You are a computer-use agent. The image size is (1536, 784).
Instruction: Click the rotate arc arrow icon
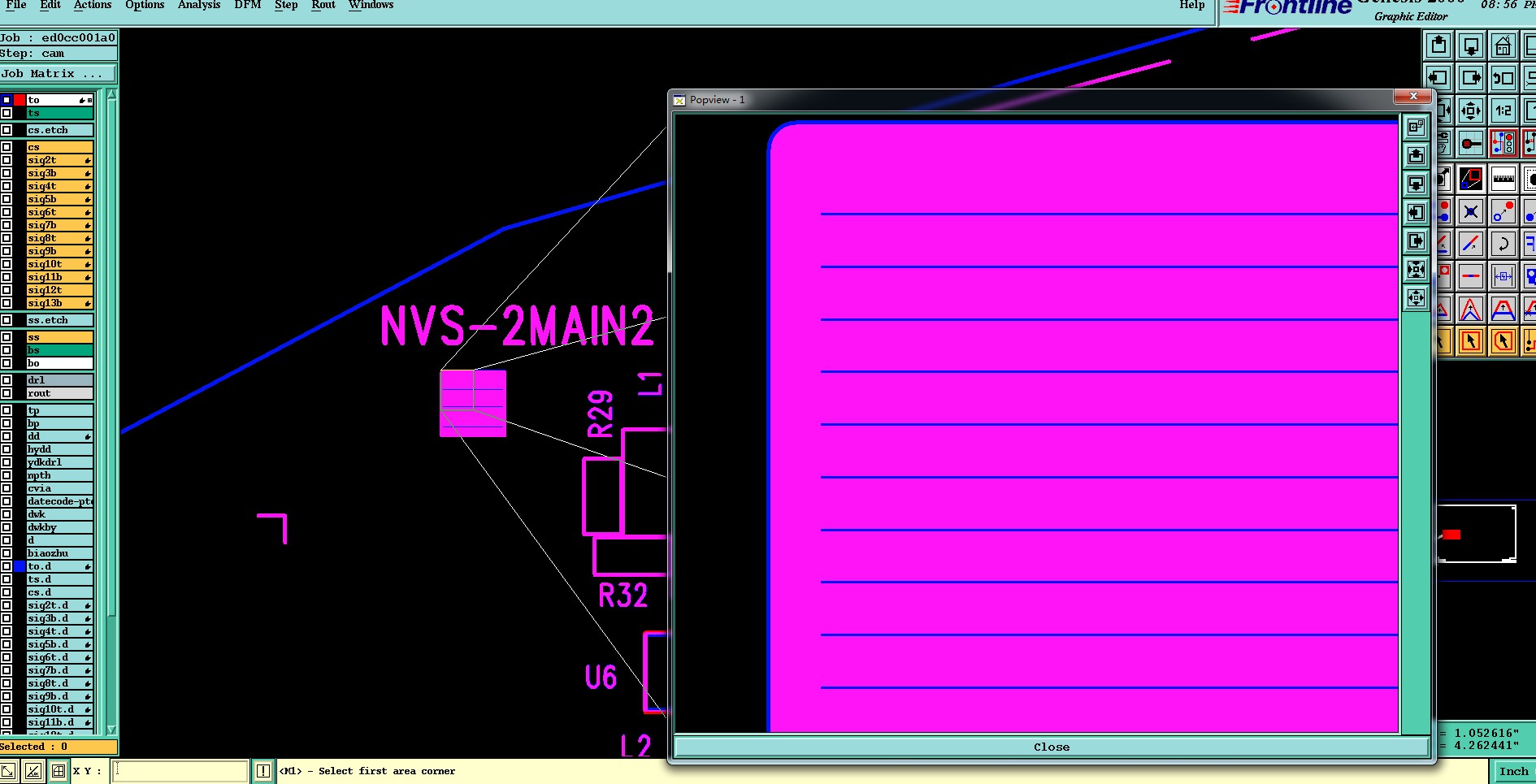tap(1503, 244)
